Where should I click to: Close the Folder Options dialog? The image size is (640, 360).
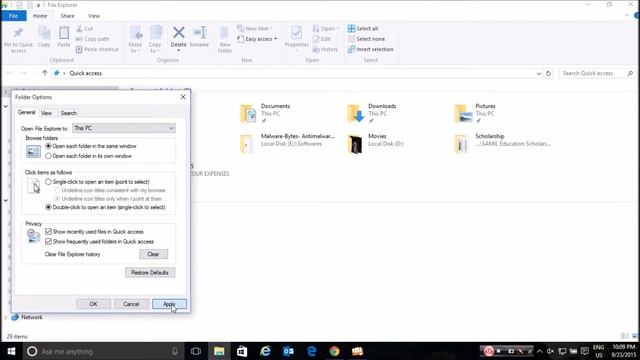click(183, 97)
